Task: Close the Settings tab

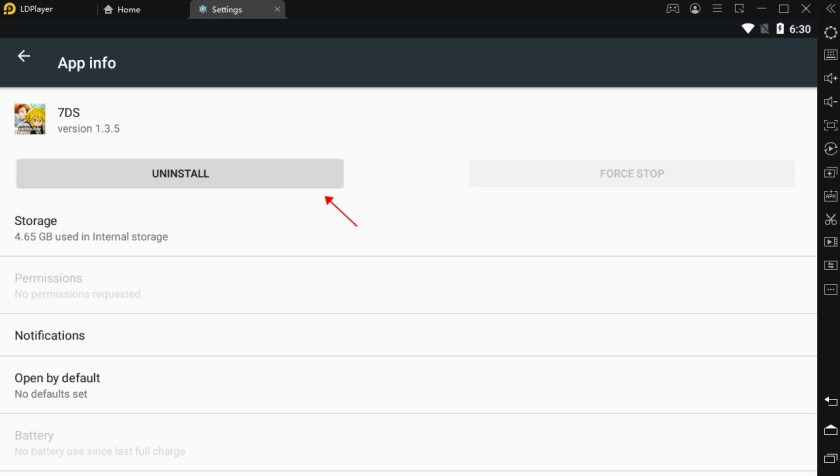Action: pos(277,10)
